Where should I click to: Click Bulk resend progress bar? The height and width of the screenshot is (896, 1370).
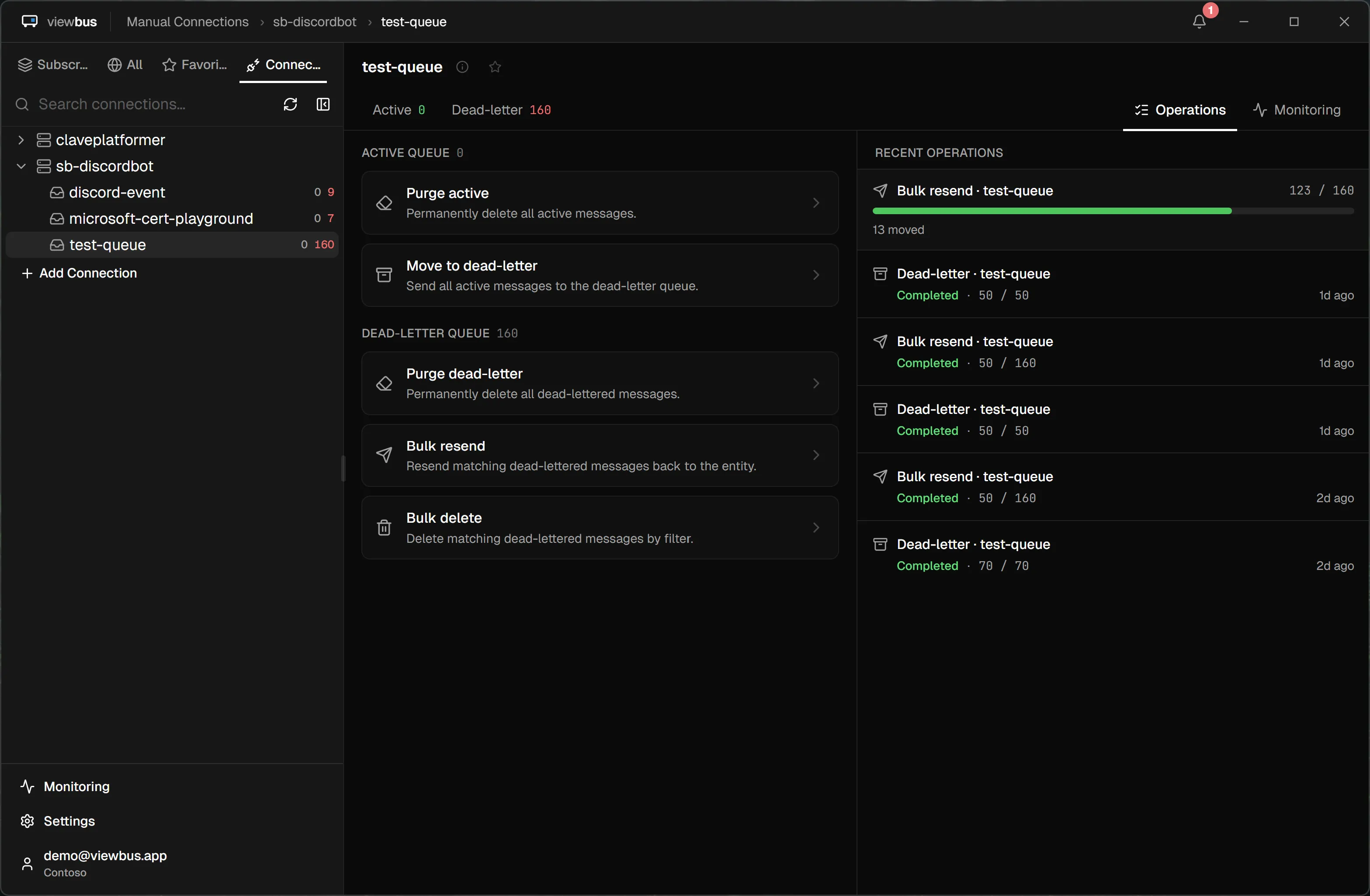pos(1113,212)
